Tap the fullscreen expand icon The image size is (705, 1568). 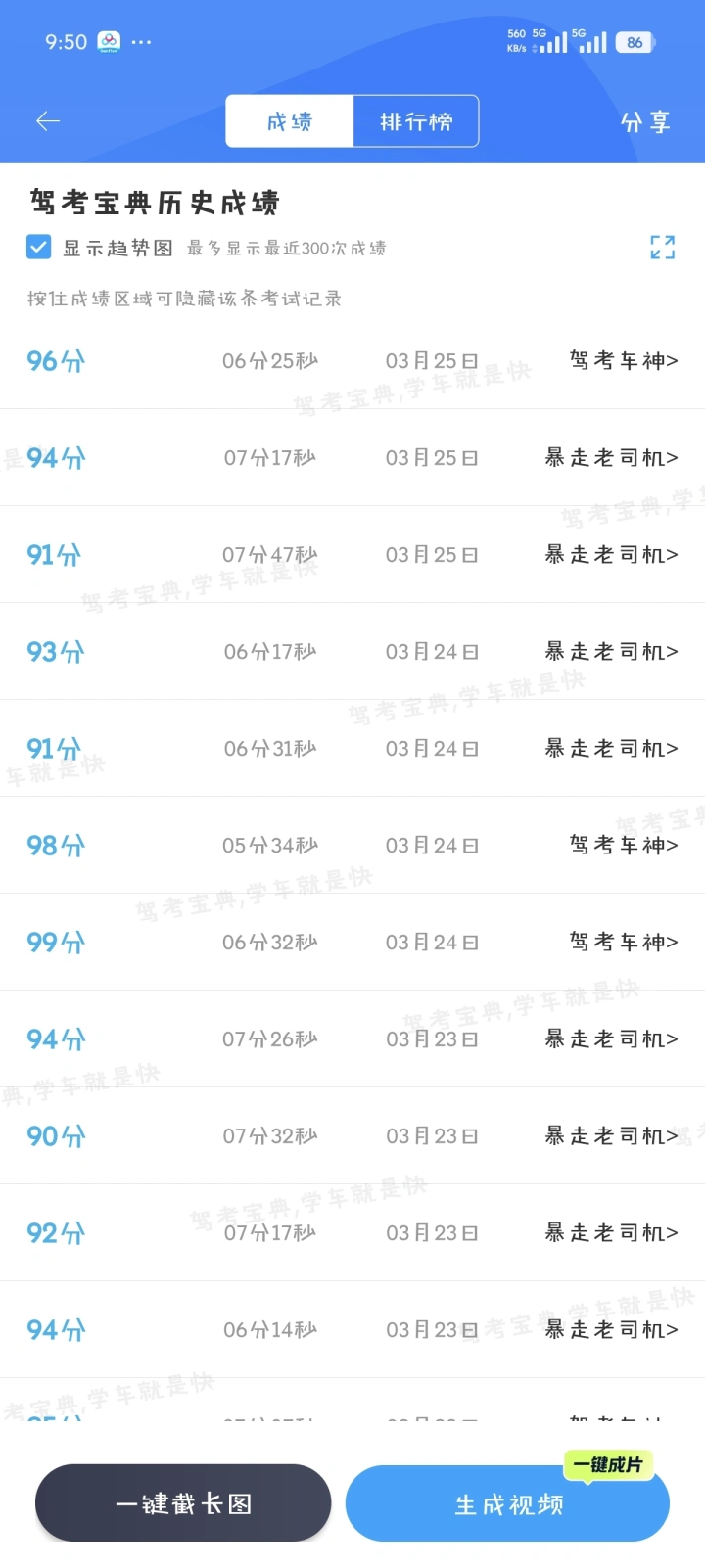tap(663, 248)
